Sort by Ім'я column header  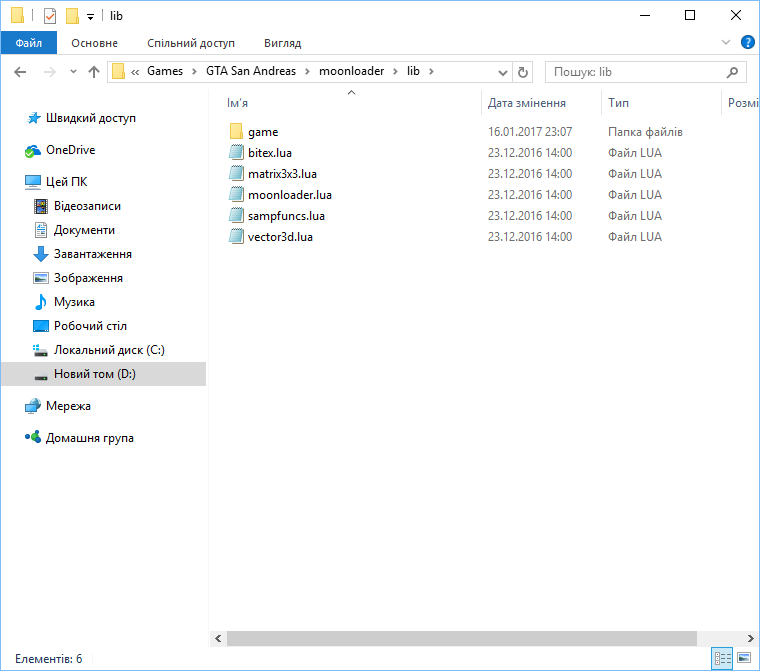coord(238,103)
